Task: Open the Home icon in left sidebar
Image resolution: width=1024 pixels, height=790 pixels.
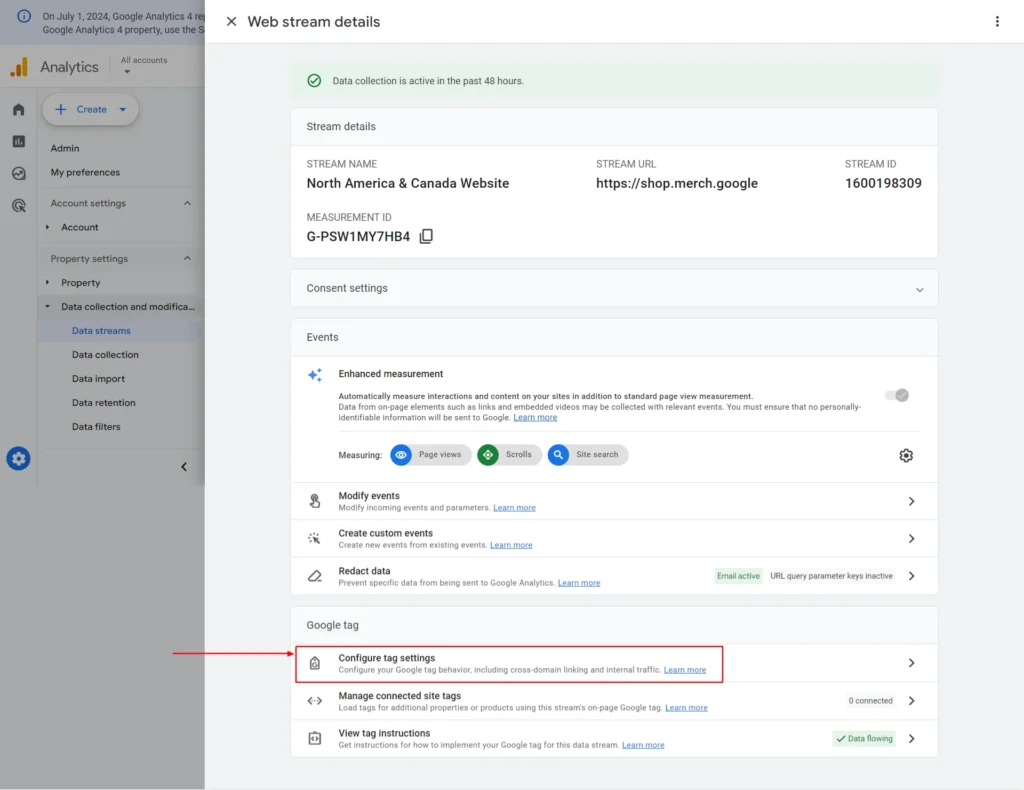Action: pyautogui.click(x=17, y=109)
